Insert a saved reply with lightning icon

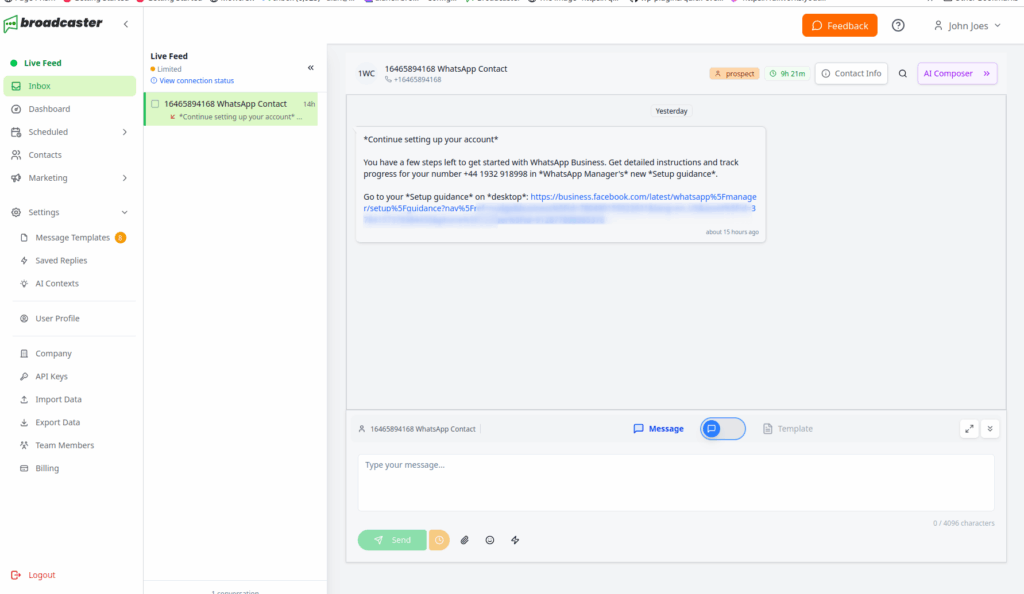[x=515, y=540]
